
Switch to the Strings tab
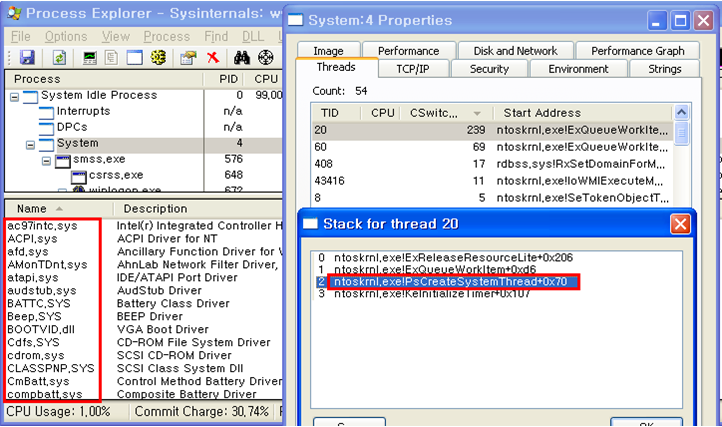click(x=664, y=69)
